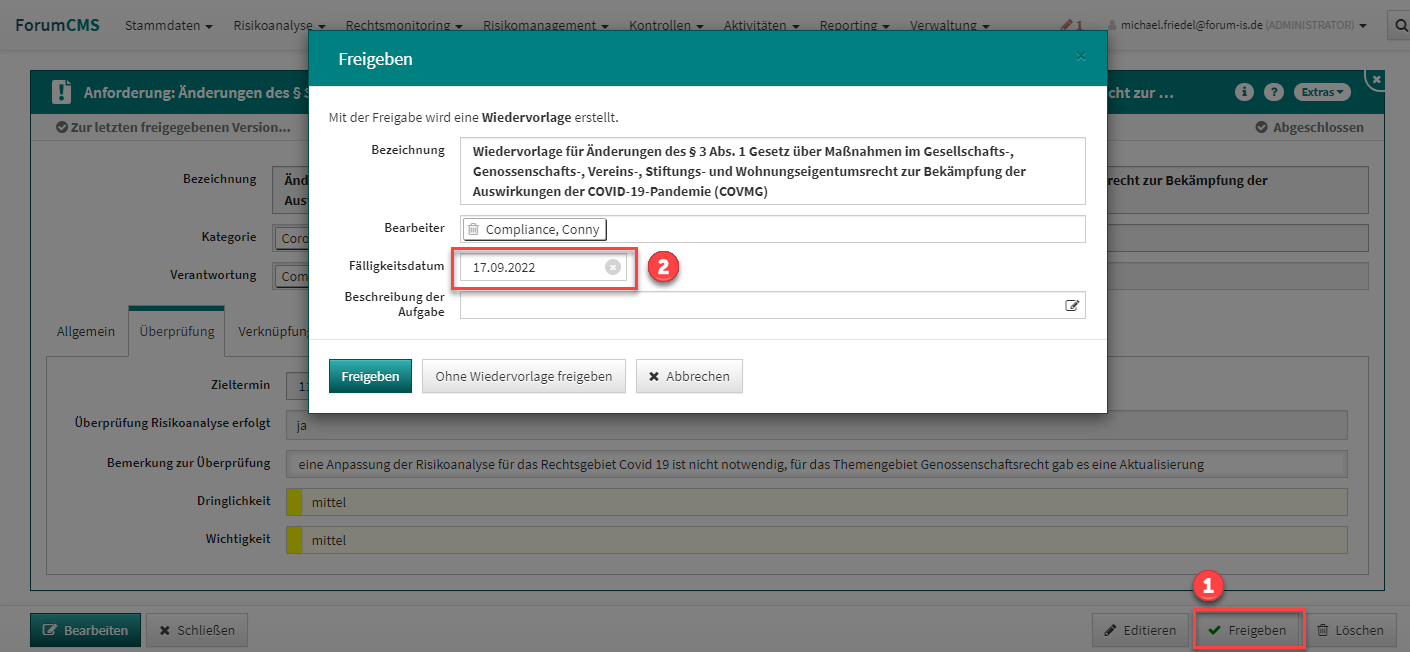Click the search magnifier icon
Screen dimensions: 1410x652
(1398, 25)
